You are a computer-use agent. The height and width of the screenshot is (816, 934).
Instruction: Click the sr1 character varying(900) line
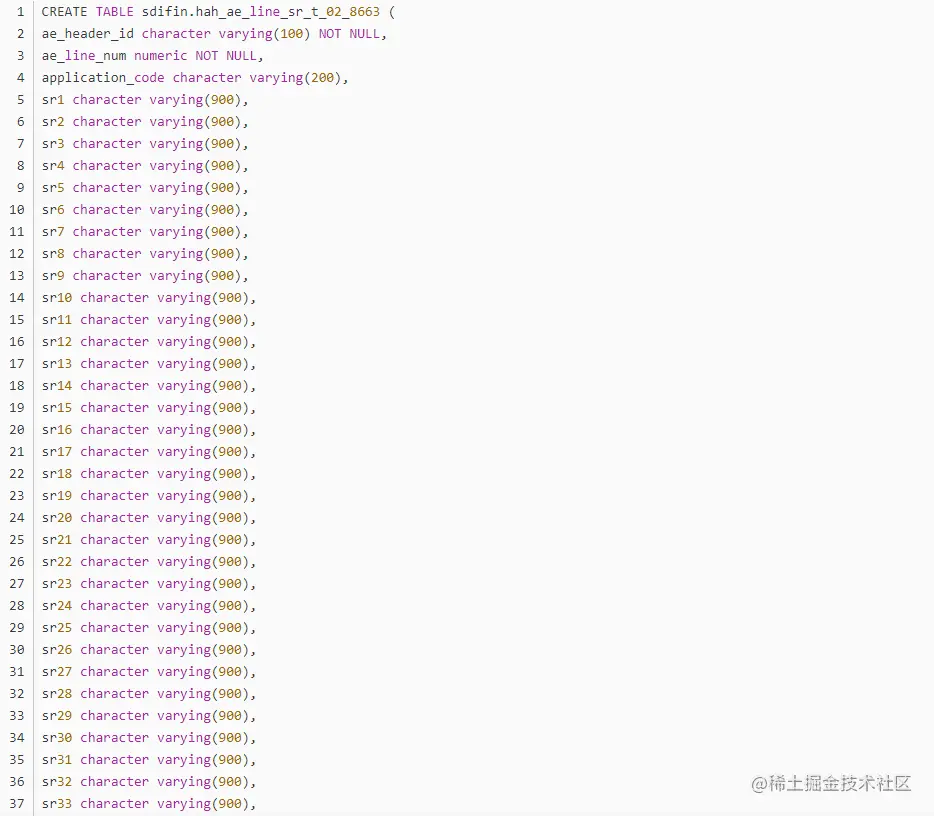point(145,100)
